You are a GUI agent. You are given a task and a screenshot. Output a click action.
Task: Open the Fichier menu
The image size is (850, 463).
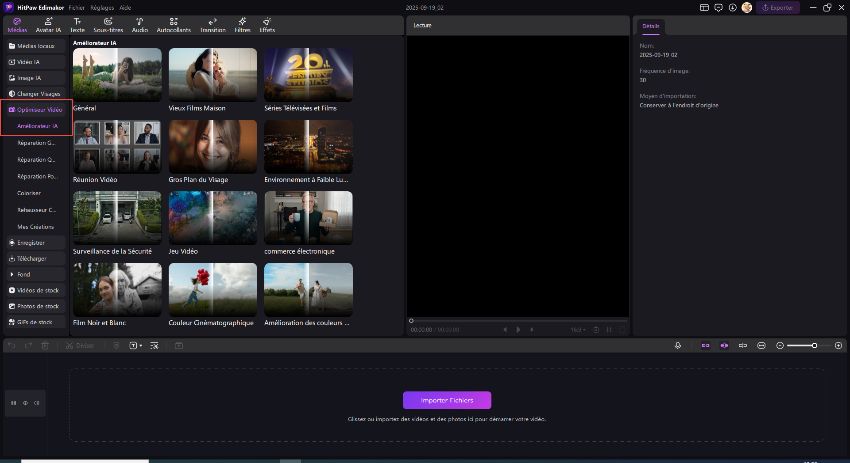[x=76, y=8]
